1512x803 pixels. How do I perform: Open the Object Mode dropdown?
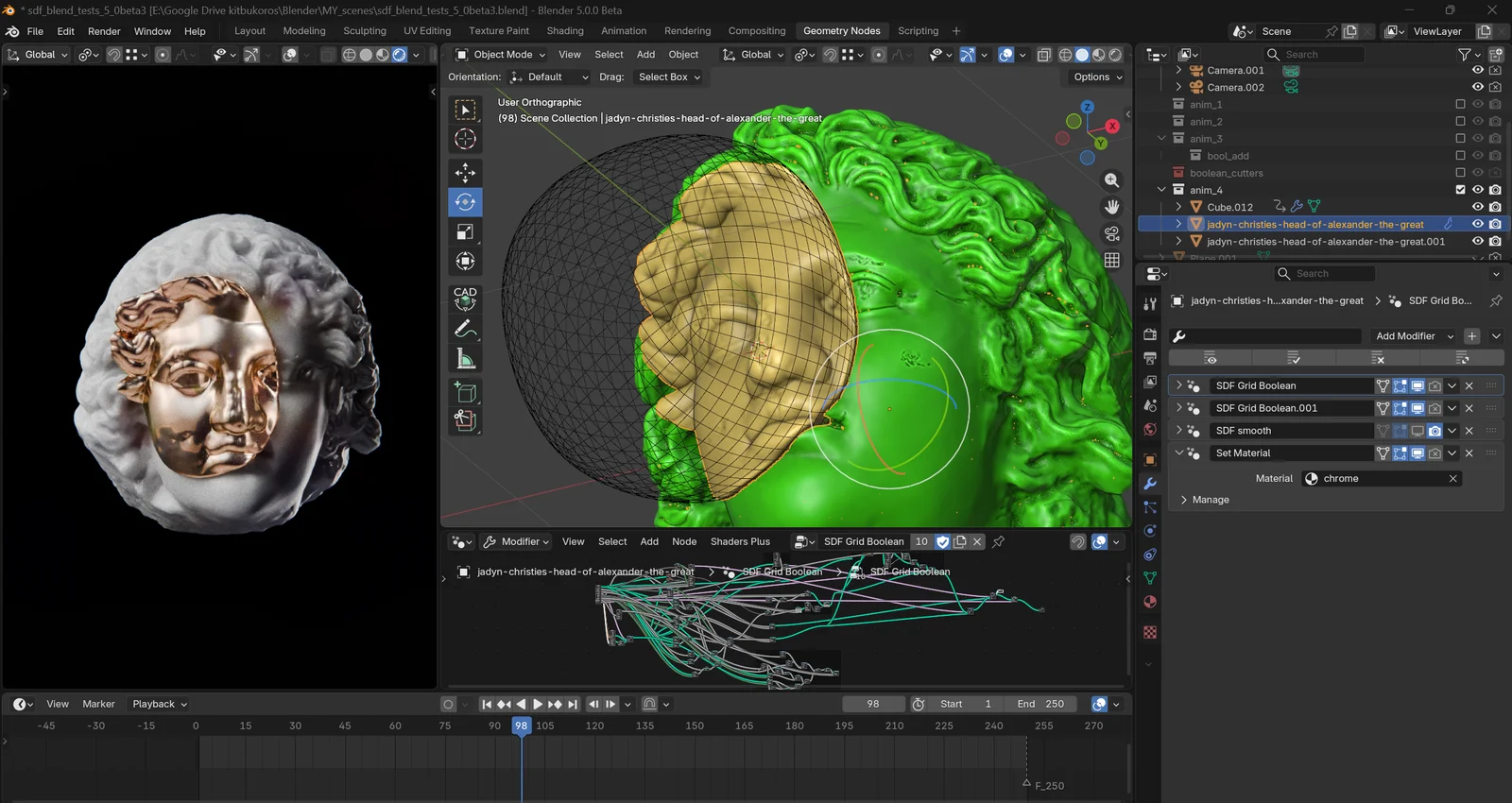tap(500, 55)
